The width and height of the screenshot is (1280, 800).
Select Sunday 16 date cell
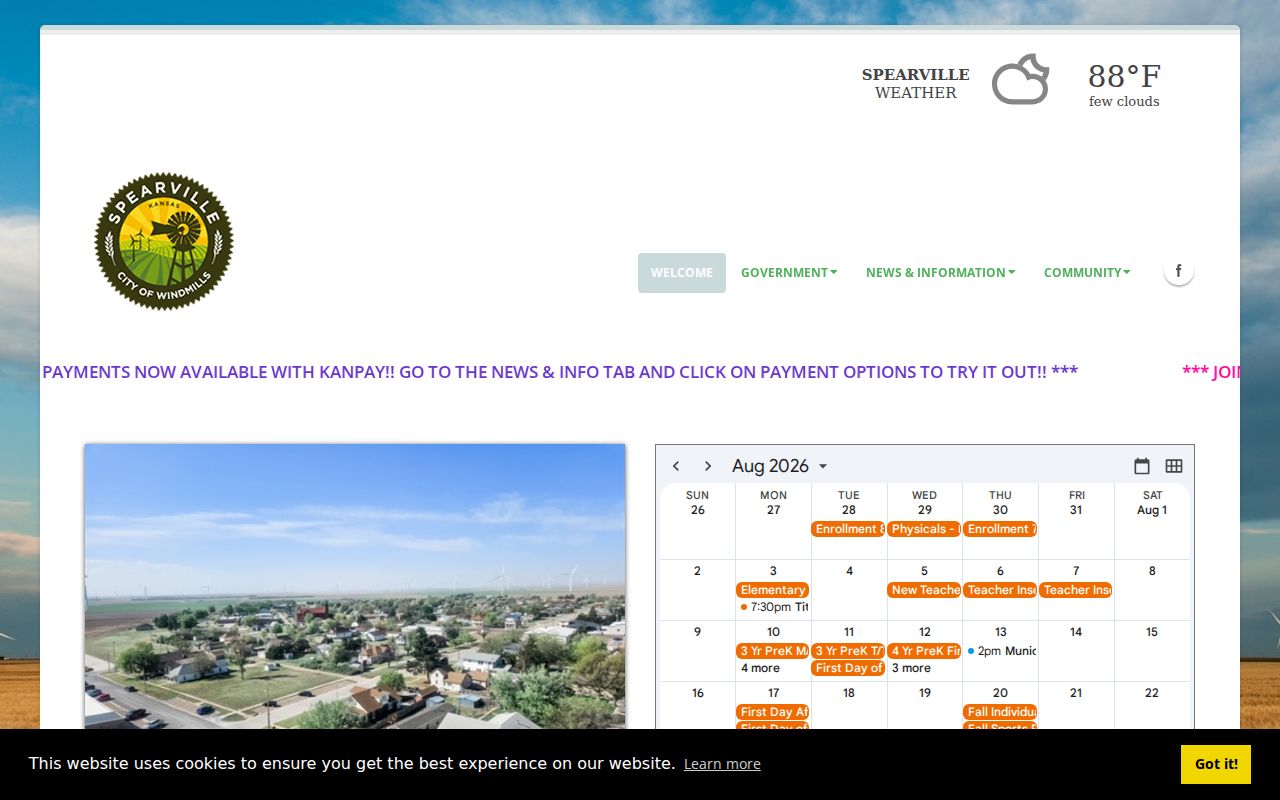click(698, 693)
